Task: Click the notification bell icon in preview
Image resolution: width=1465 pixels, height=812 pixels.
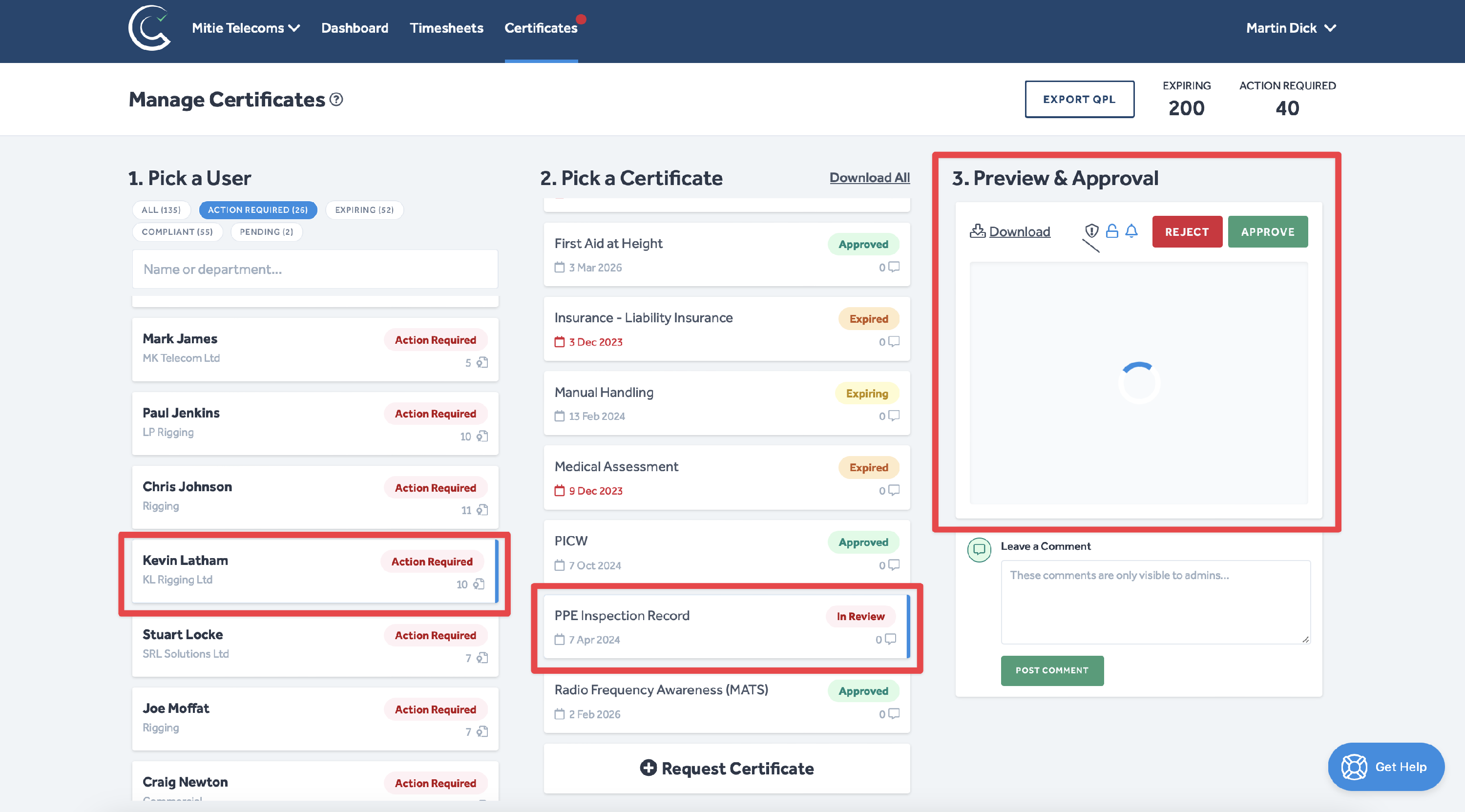Action: tap(1132, 231)
